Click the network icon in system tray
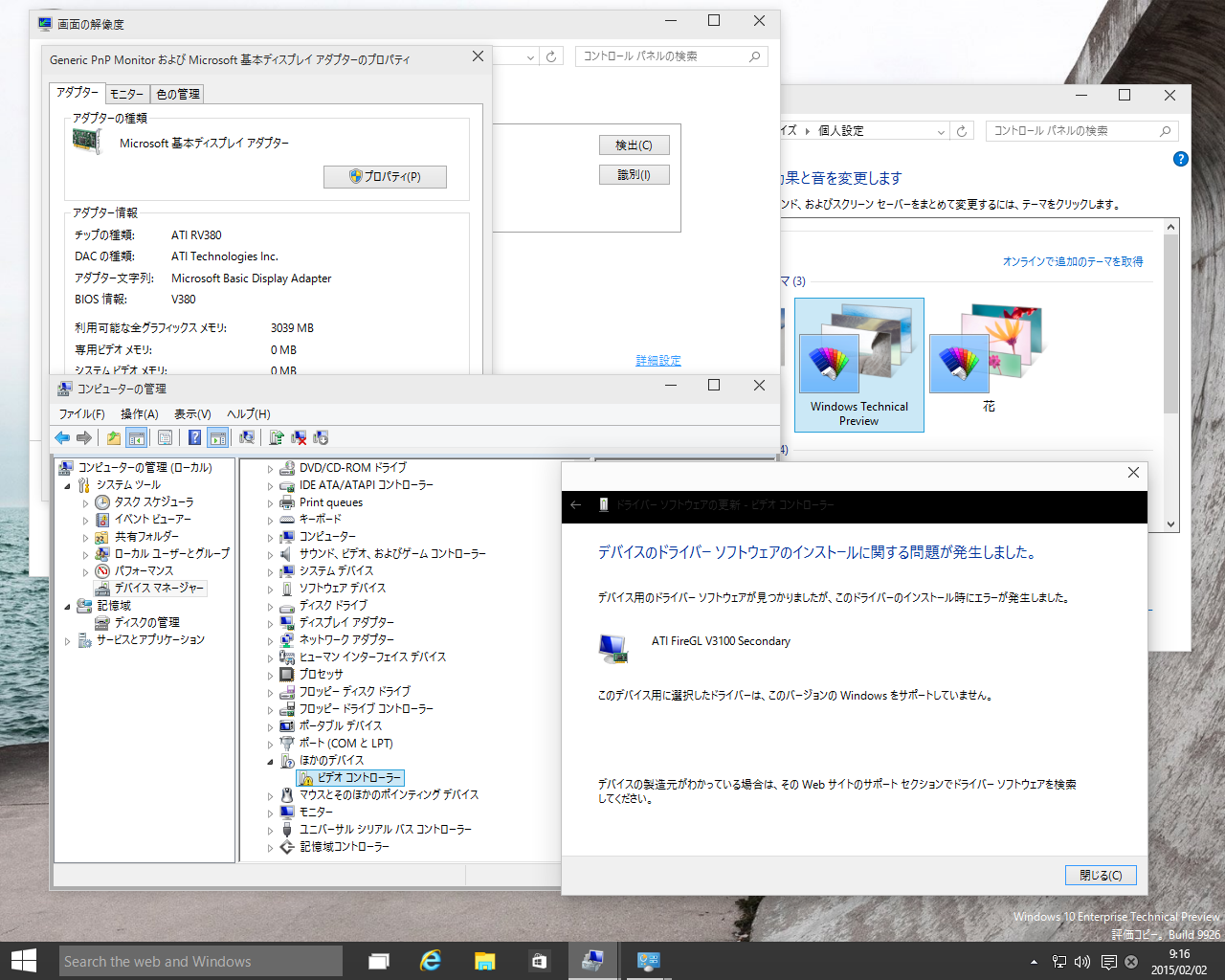This screenshot has width=1225, height=980. coord(1059,962)
